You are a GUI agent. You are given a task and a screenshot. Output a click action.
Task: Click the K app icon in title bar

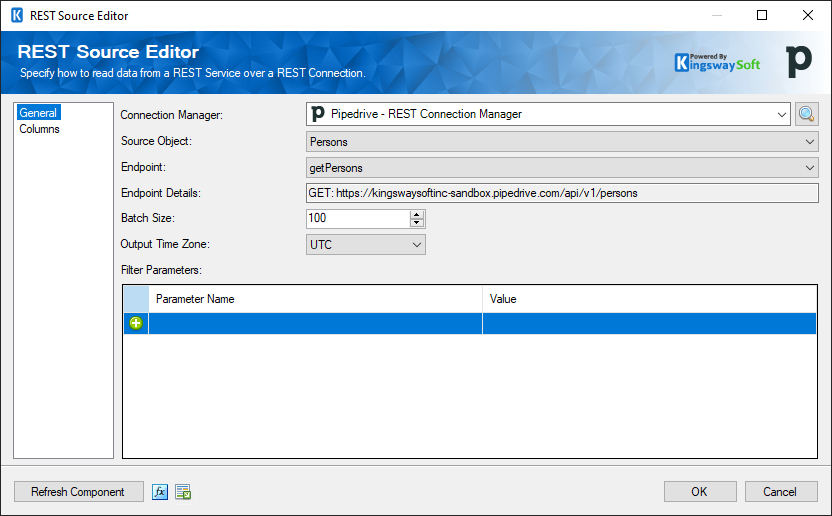coord(17,15)
